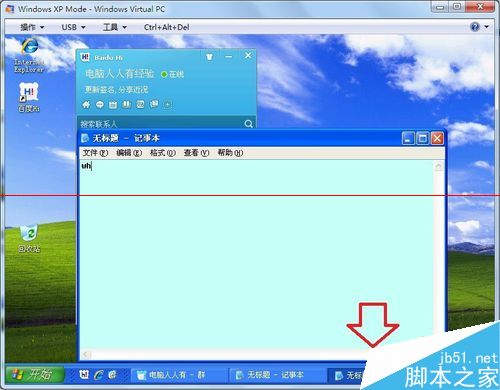Open the 文件(F) menu in Notepad
Screen dimensions: 500x390
[95, 153]
